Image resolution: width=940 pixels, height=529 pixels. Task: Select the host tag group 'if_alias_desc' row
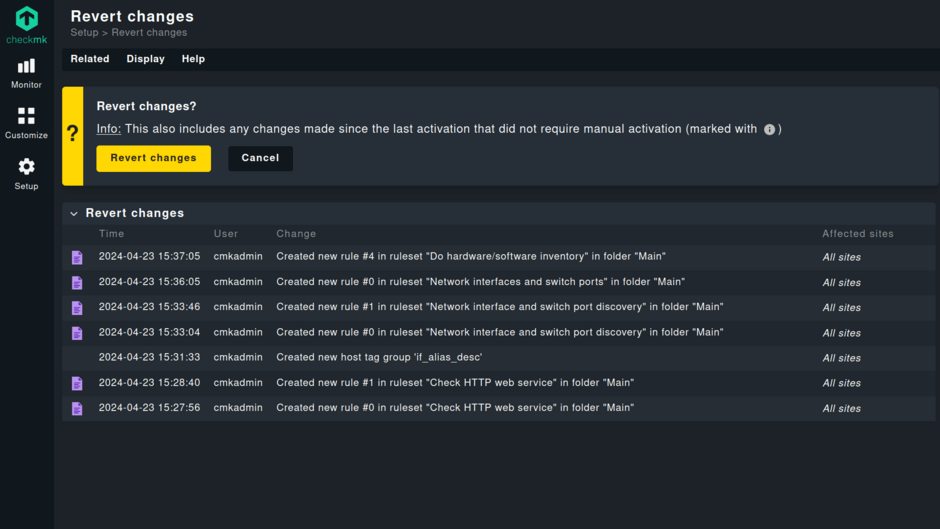click(x=379, y=358)
